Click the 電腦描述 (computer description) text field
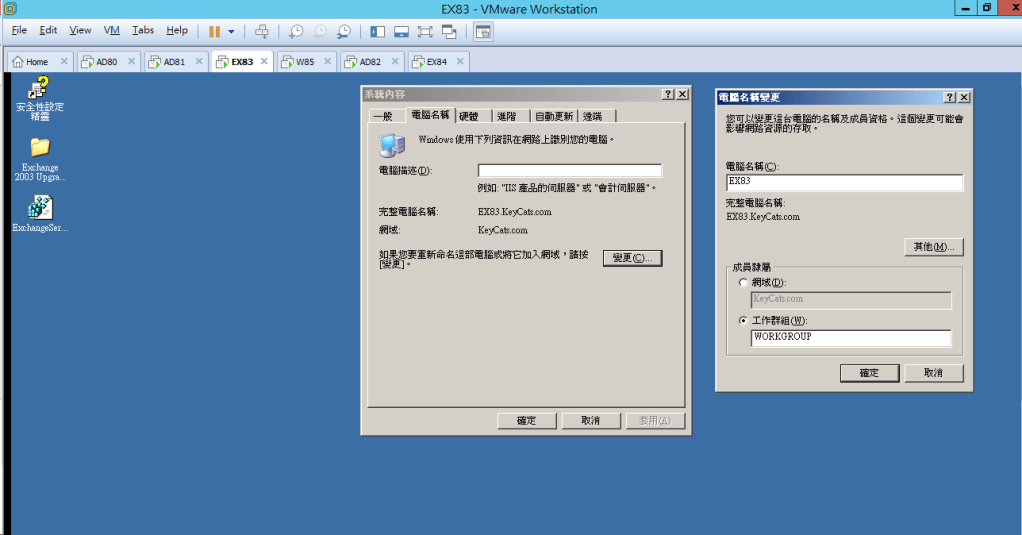Viewport: 1022px width, 535px height. (569, 171)
